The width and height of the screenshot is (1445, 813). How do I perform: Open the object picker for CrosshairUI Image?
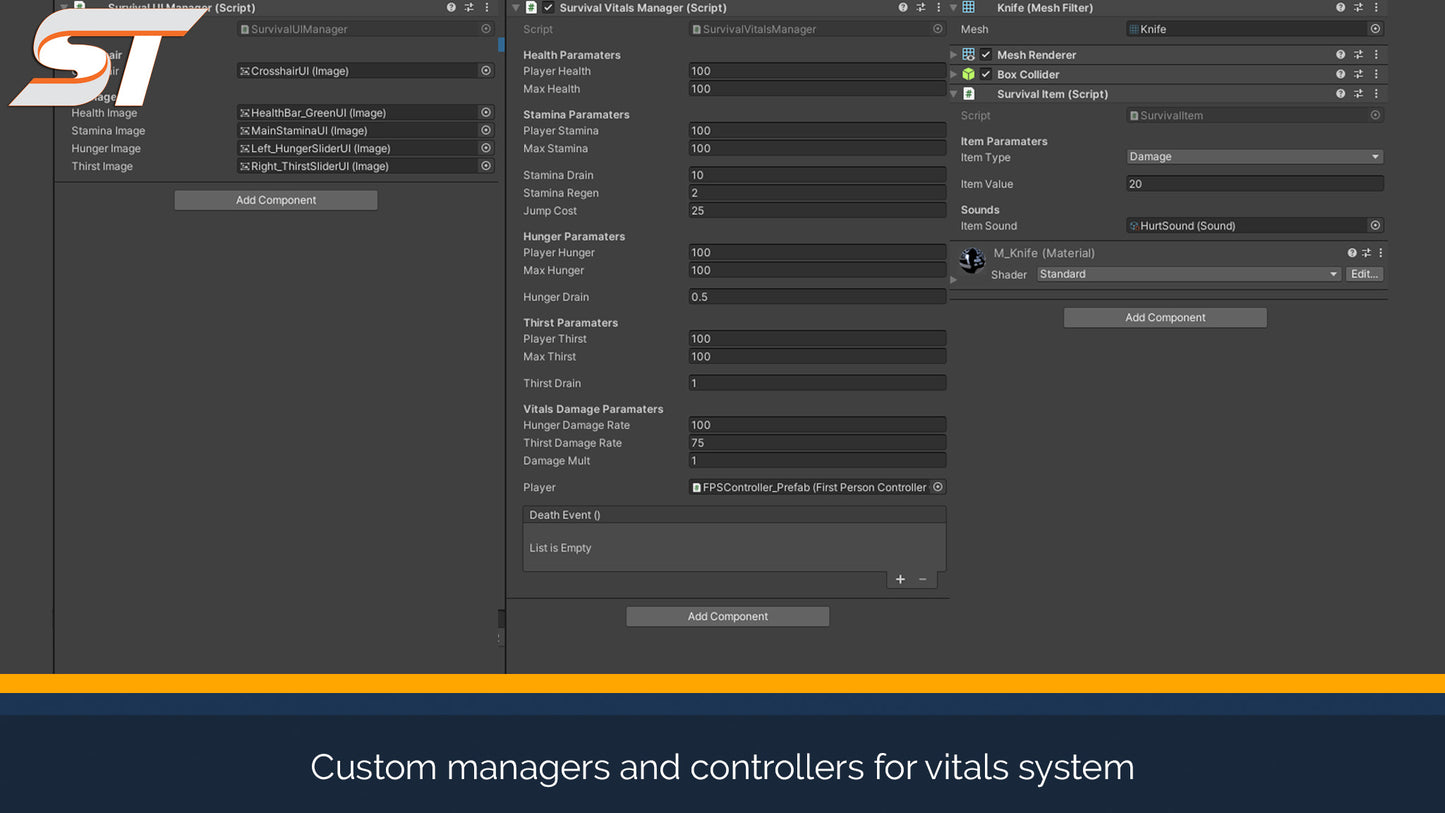[486, 70]
